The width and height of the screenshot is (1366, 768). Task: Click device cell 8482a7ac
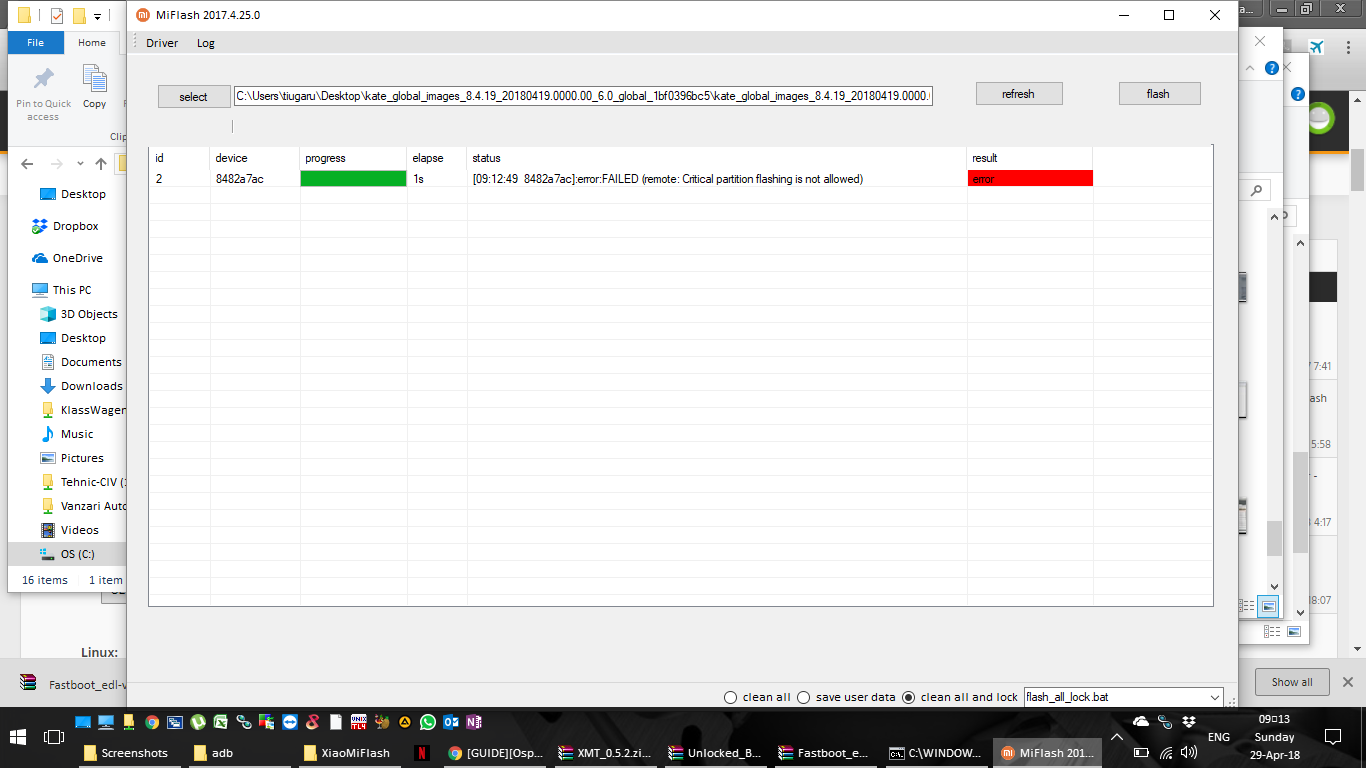(240, 179)
